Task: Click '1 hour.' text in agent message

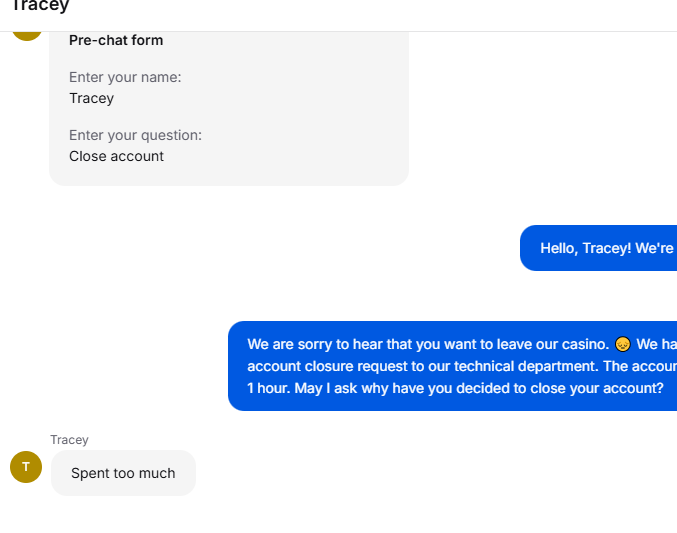Action: (269, 388)
